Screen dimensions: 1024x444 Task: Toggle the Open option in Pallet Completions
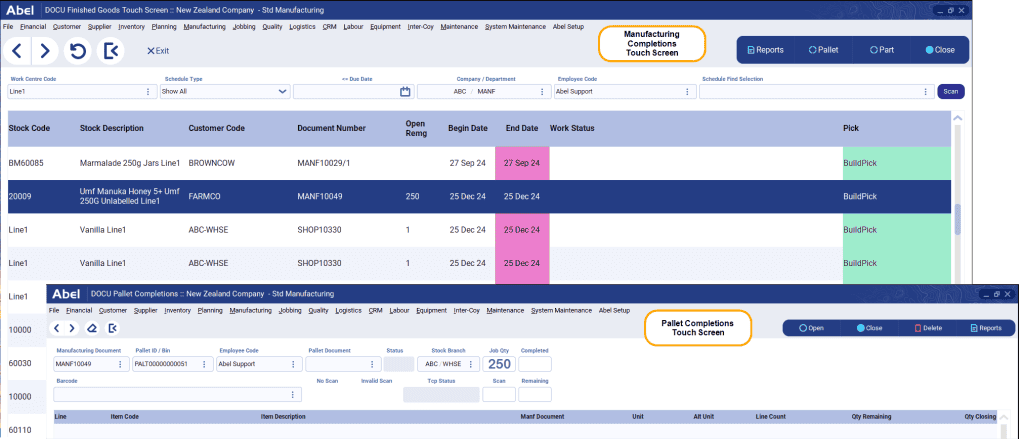(810, 327)
